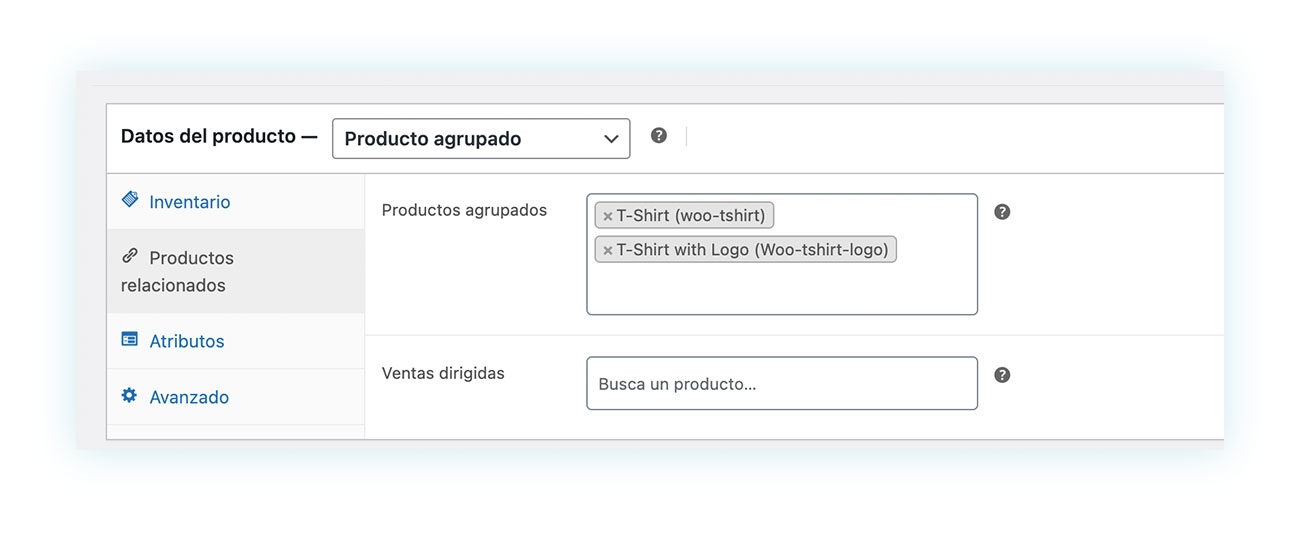Click the Atributos table icon

130,339
